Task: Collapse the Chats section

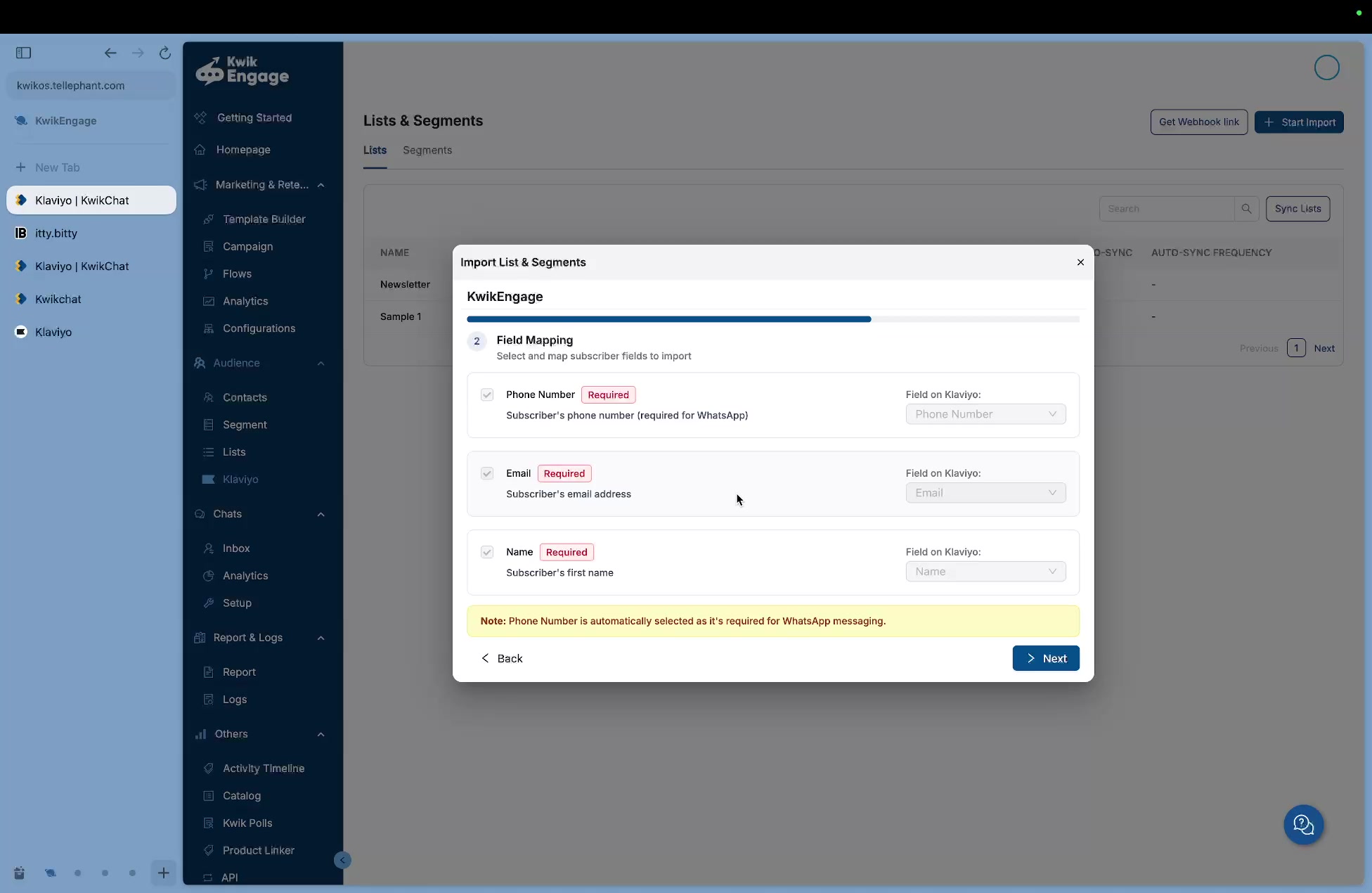Action: (x=321, y=515)
